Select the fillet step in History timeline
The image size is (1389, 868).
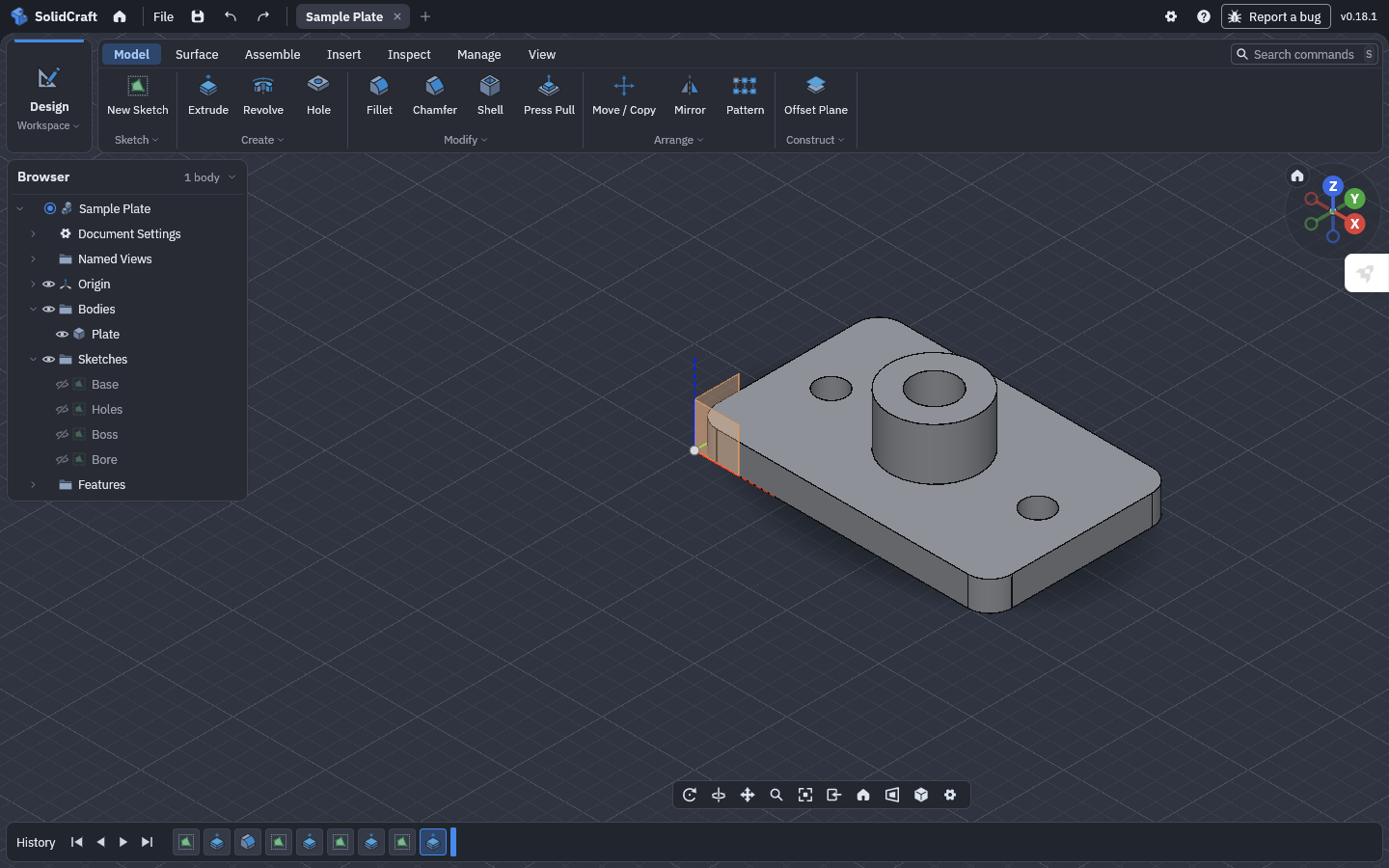(248, 842)
